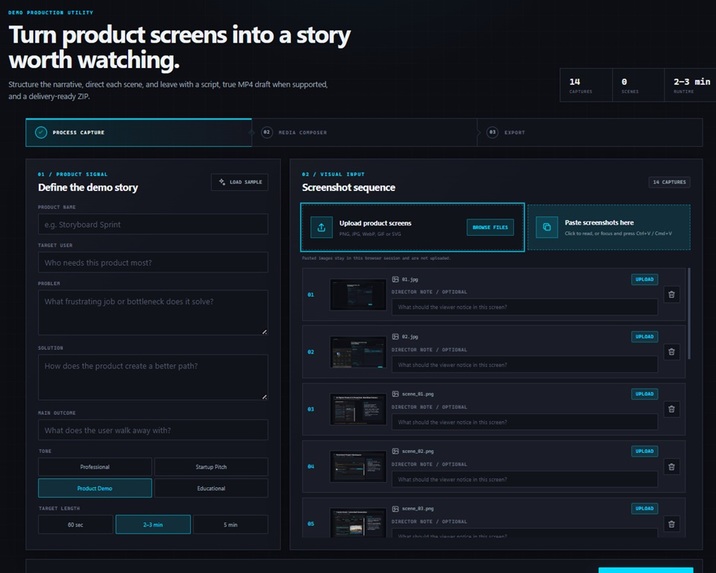Click the screenshot list scrollbar
Viewport: 716px width, 573px height.
pos(689,313)
